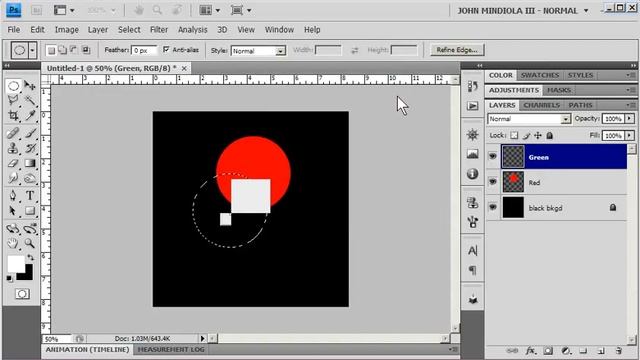Toggle lock all padlock
Image resolution: width=640 pixels, height=360 pixels.
(x=550, y=136)
